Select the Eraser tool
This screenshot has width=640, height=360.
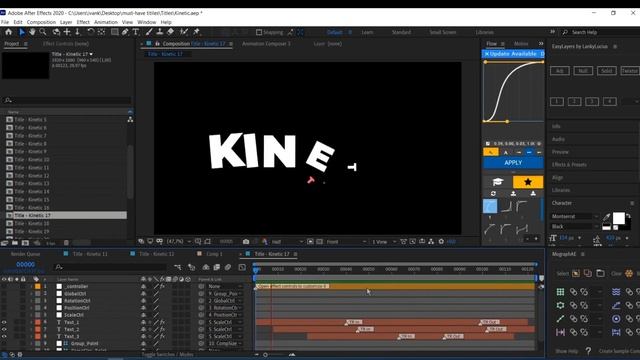coord(171,32)
